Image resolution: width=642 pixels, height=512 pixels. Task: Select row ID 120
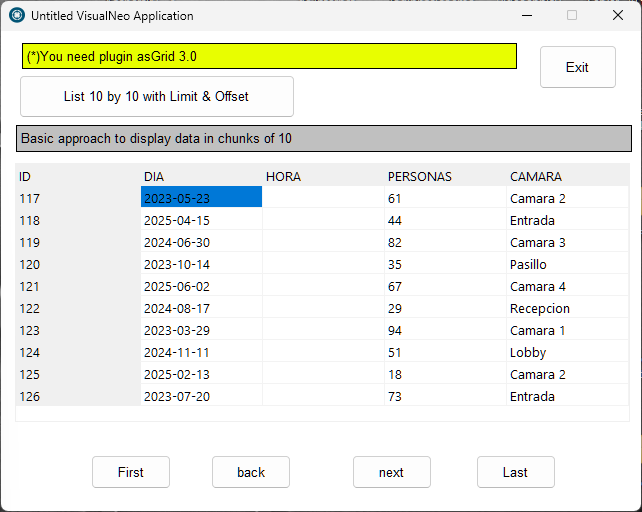coord(78,265)
